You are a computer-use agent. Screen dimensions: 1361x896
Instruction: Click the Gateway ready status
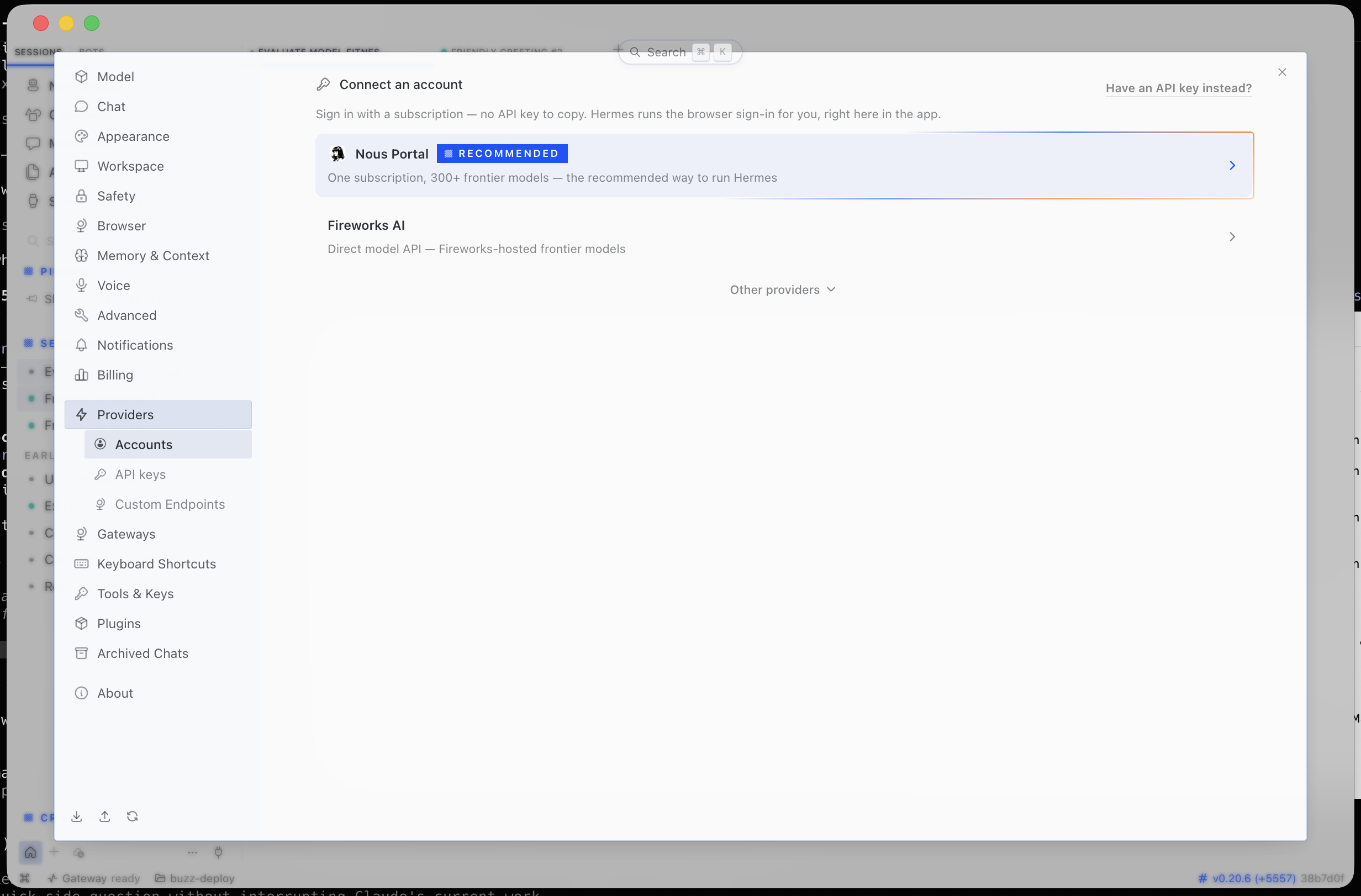coord(94,878)
